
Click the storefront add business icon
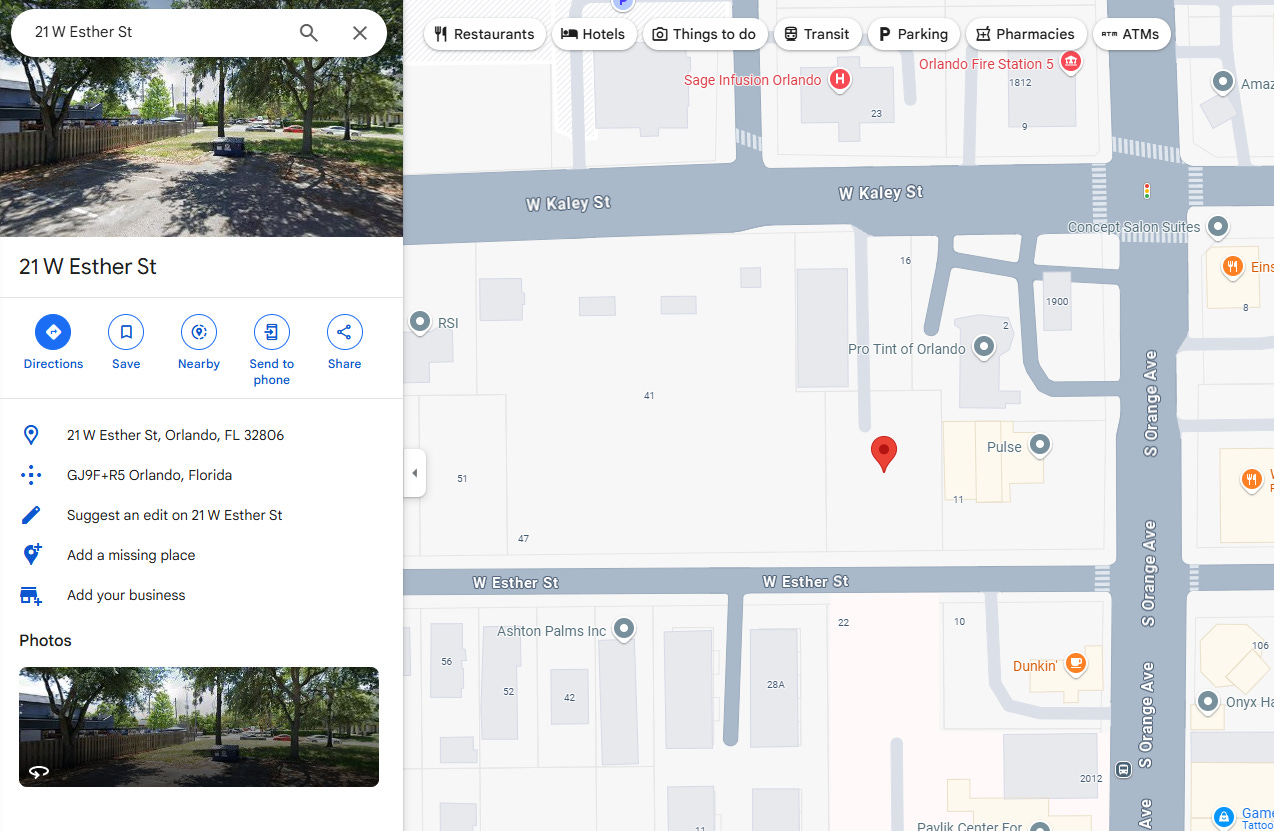pos(31,595)
